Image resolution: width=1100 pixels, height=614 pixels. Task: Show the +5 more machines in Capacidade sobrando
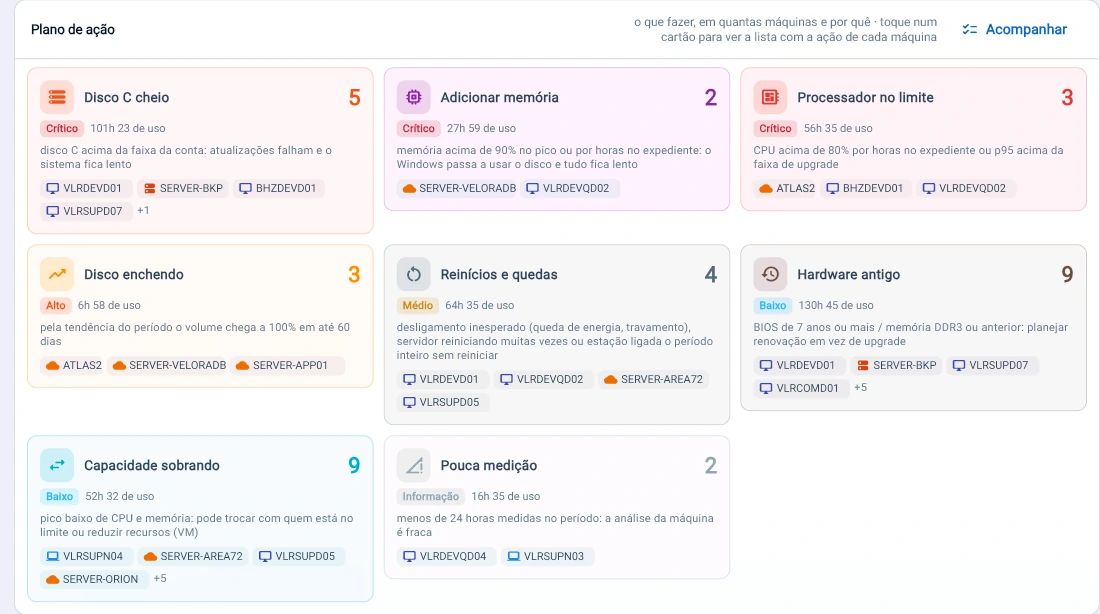160,578
